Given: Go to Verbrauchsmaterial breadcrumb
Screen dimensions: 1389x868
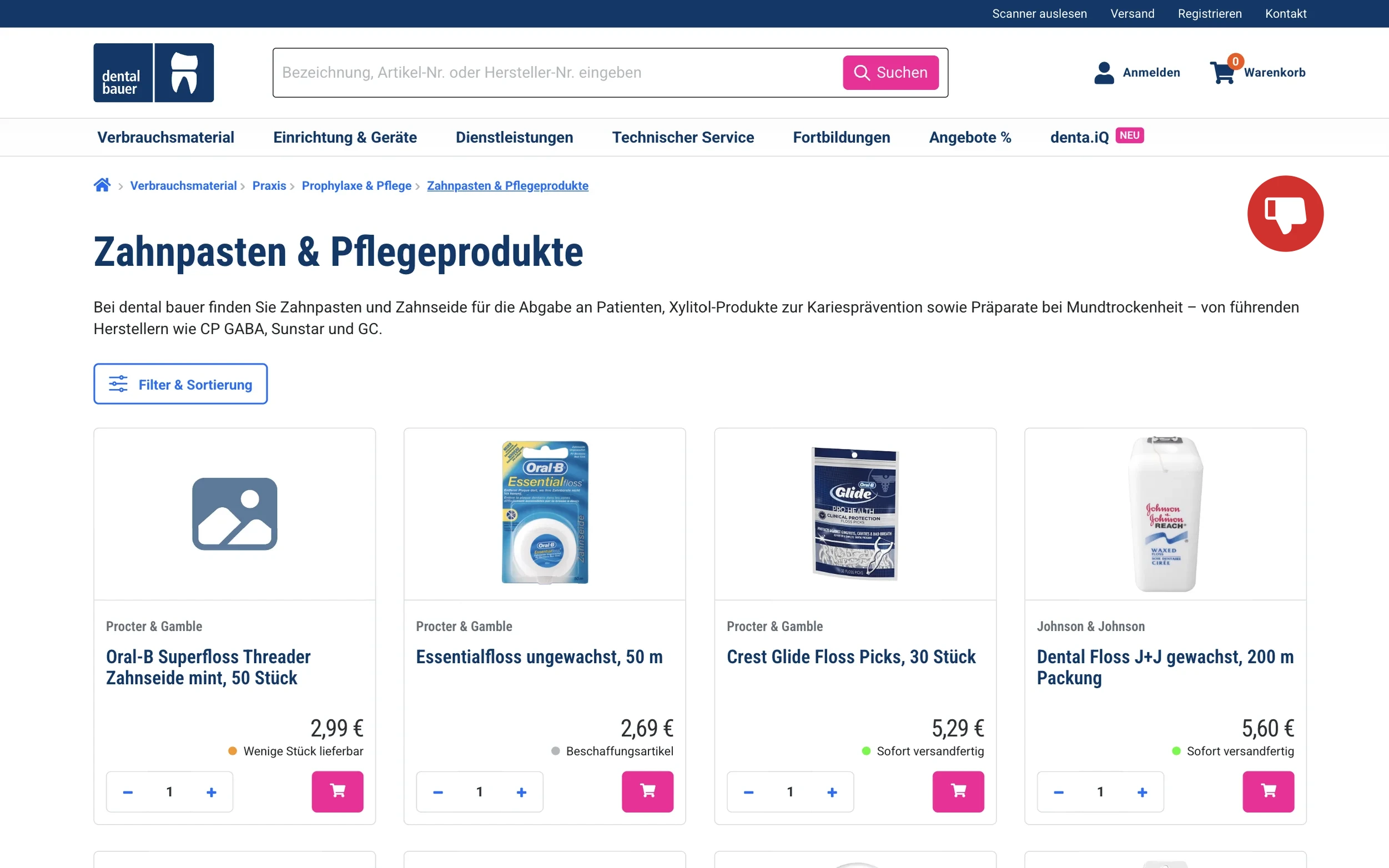Looking at the screenshot, I should [x=183, y=185].
